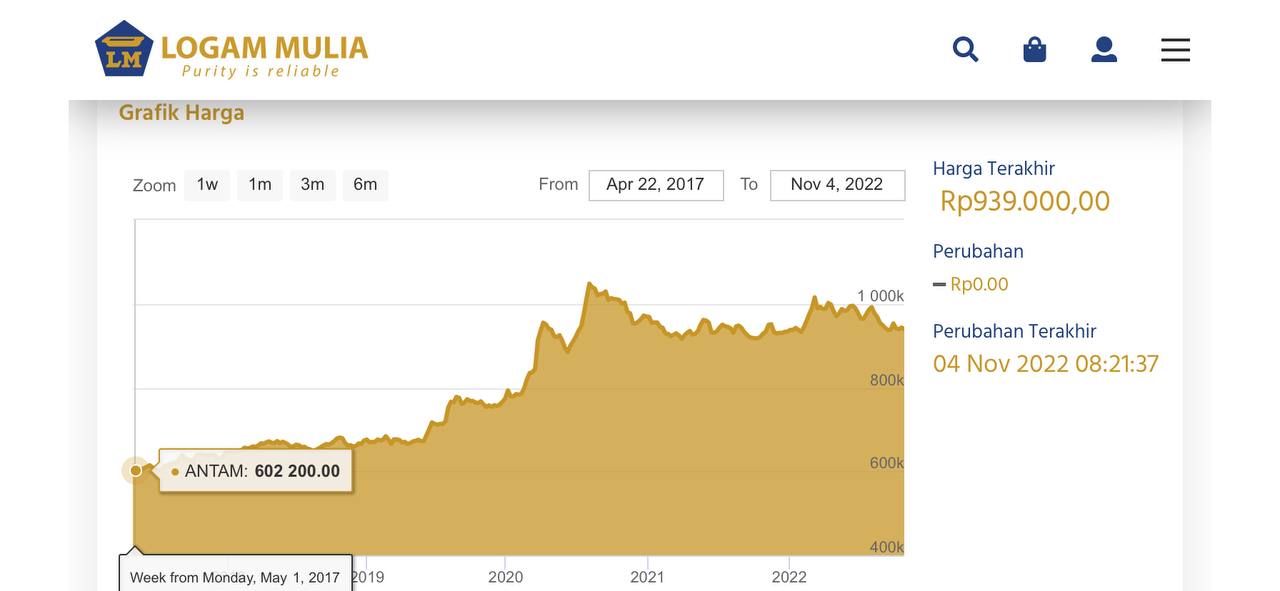Click the Grafik Harga heading

pos(182,113)
